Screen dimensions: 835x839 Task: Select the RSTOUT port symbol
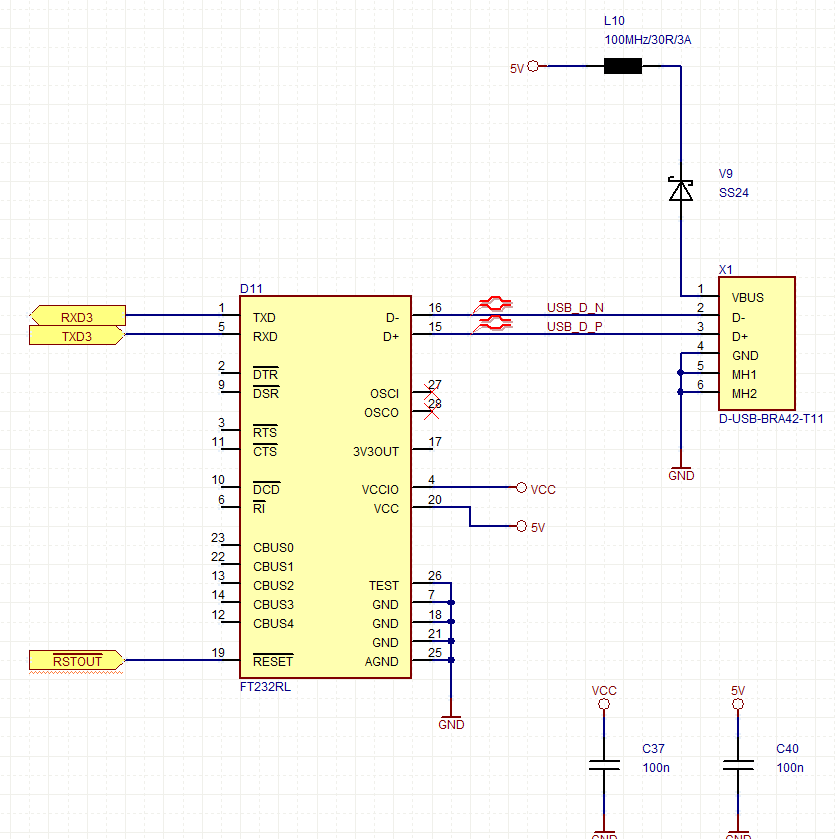coord(76,660)
